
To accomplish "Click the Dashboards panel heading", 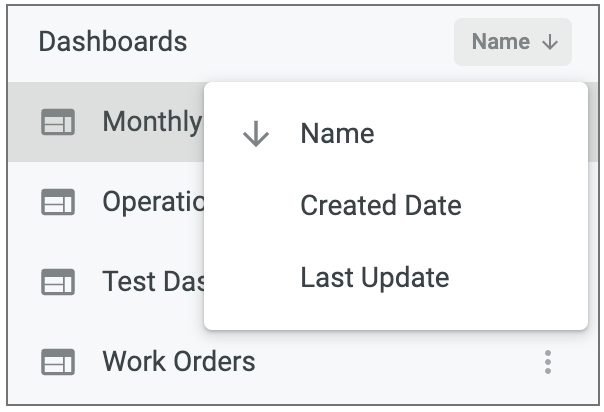I will click(x=113, y=42).
